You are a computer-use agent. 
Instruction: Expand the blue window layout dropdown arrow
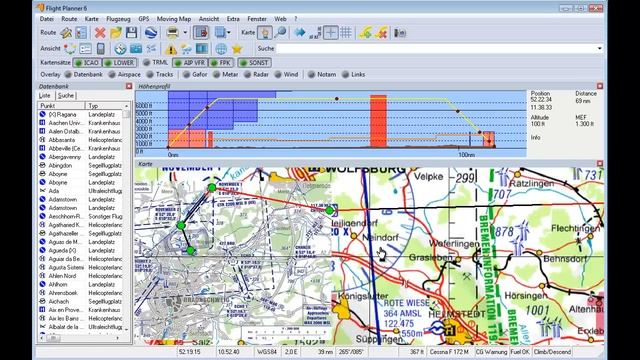tap(229, 33)
